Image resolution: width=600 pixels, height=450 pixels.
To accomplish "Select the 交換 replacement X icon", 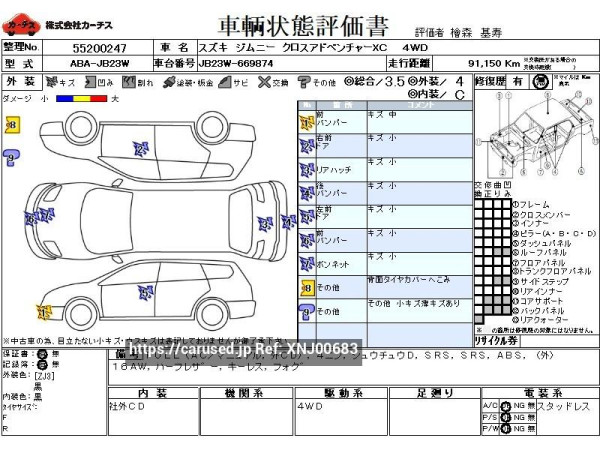I will [265, 82].
